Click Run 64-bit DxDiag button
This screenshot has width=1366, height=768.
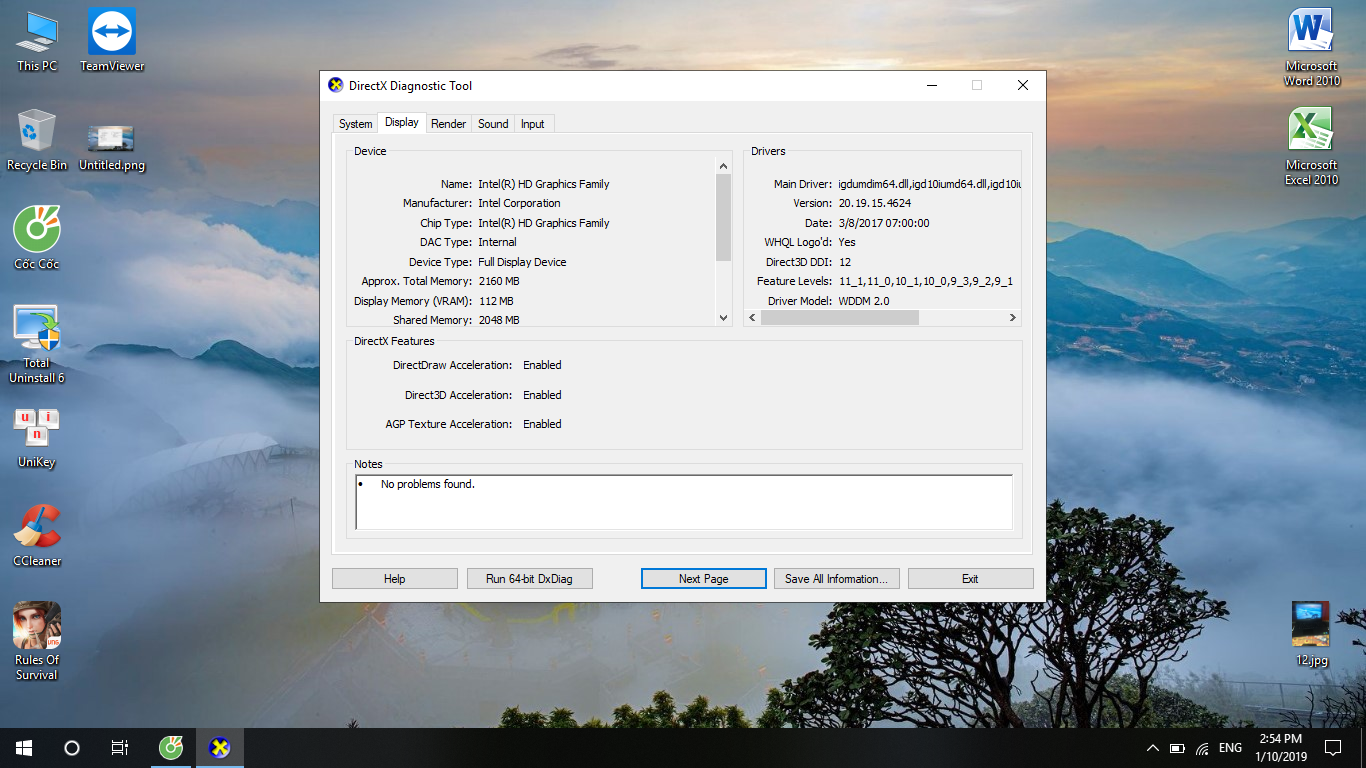[529, 579]
